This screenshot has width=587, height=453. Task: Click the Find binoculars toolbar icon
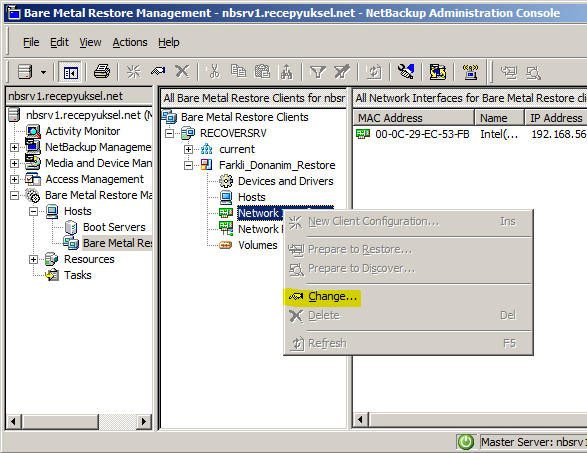point(286,72)
